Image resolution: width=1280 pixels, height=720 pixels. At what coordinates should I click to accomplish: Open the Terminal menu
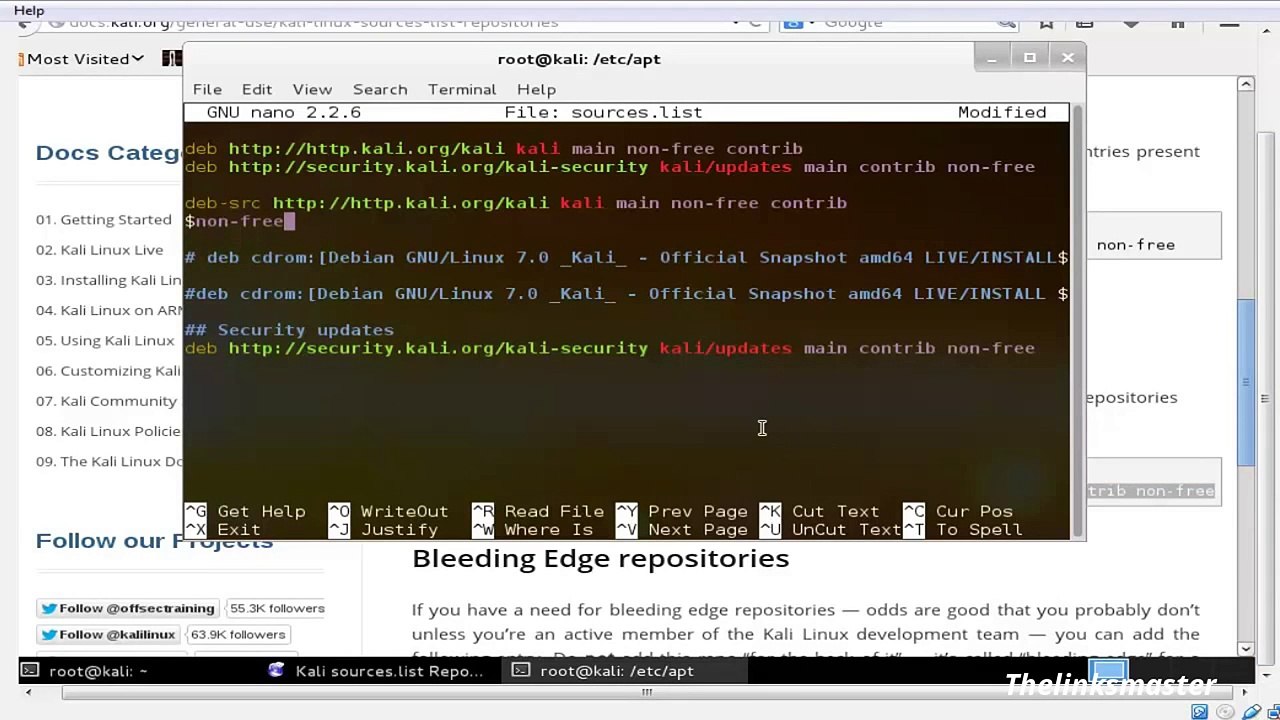462,89
